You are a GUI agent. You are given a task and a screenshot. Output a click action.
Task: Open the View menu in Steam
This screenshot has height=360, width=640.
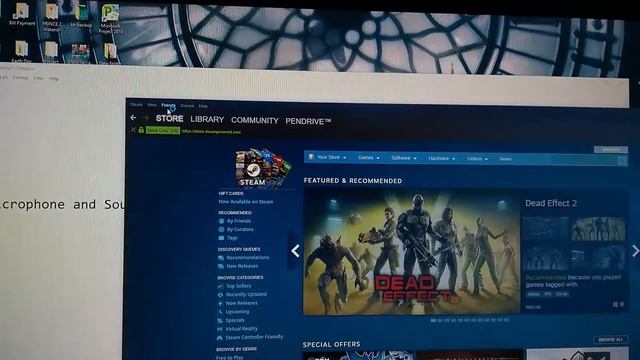click(152, 105)
